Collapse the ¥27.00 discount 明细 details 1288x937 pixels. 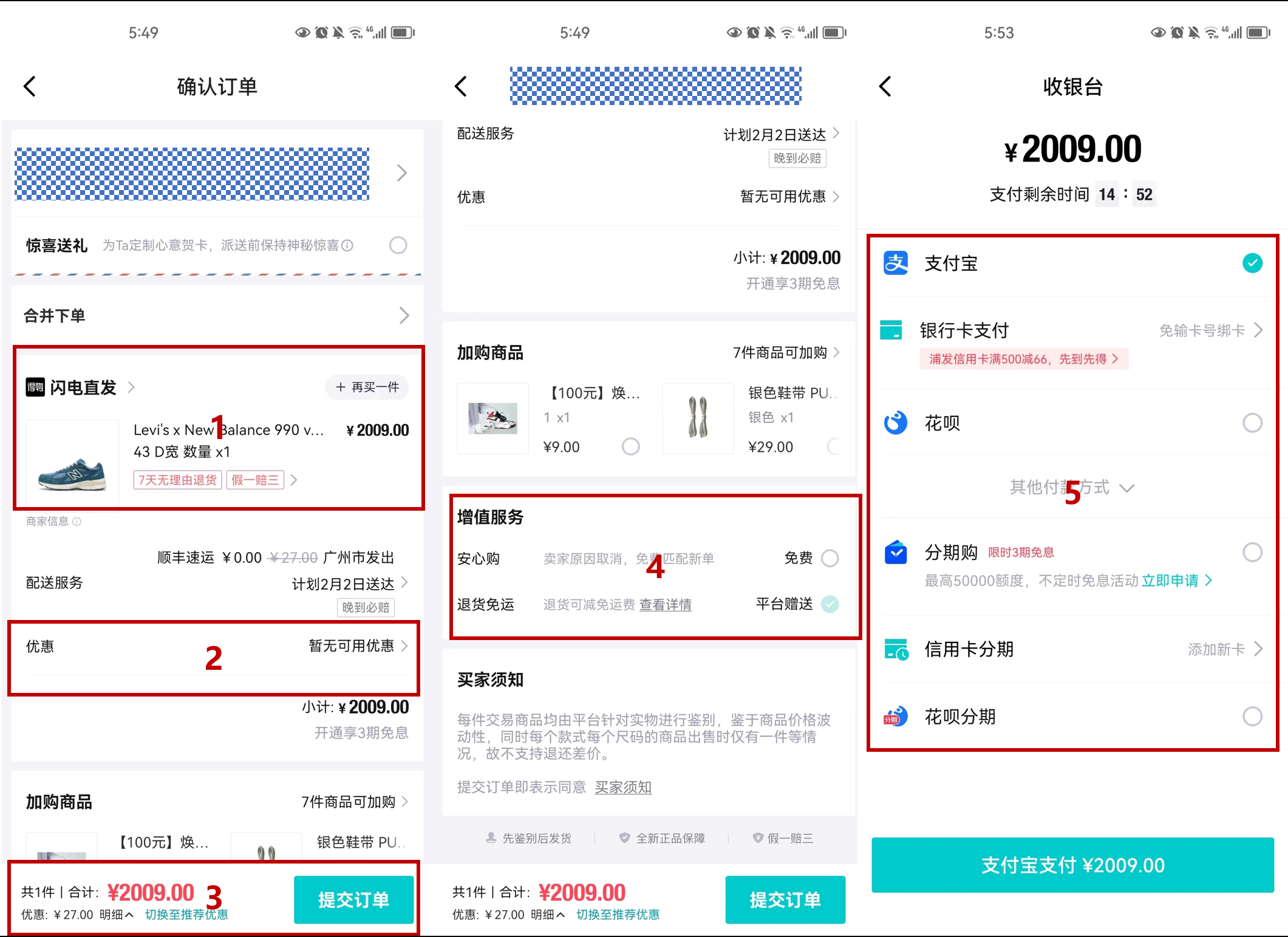(117, 915)
